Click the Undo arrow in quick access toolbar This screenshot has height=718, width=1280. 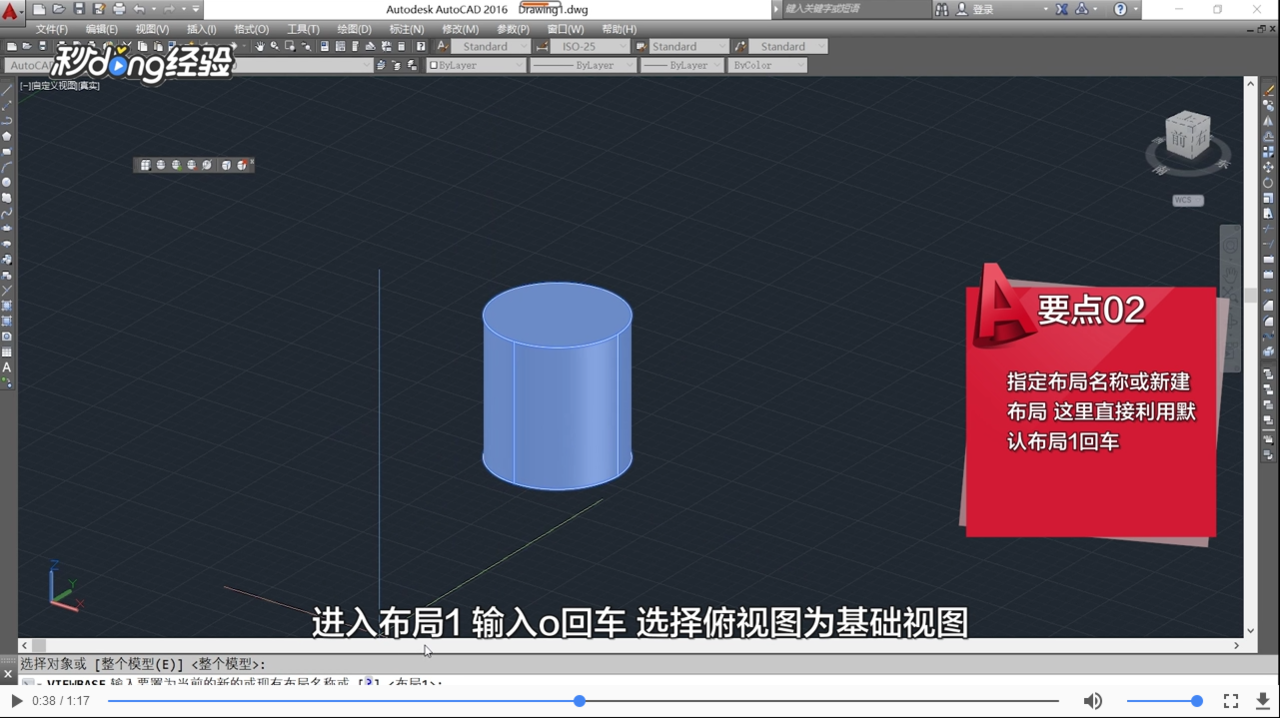coord(139,9)
